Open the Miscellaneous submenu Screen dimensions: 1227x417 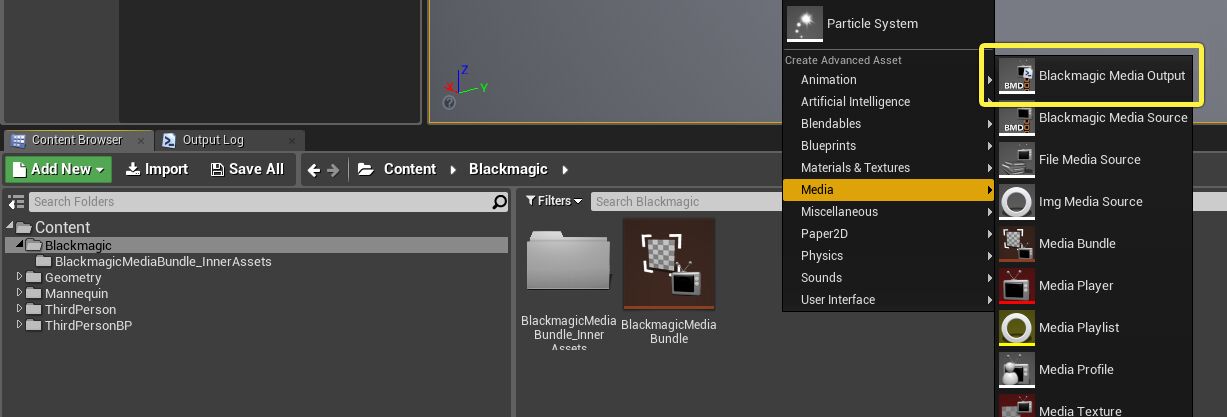[x=888, y=212]
